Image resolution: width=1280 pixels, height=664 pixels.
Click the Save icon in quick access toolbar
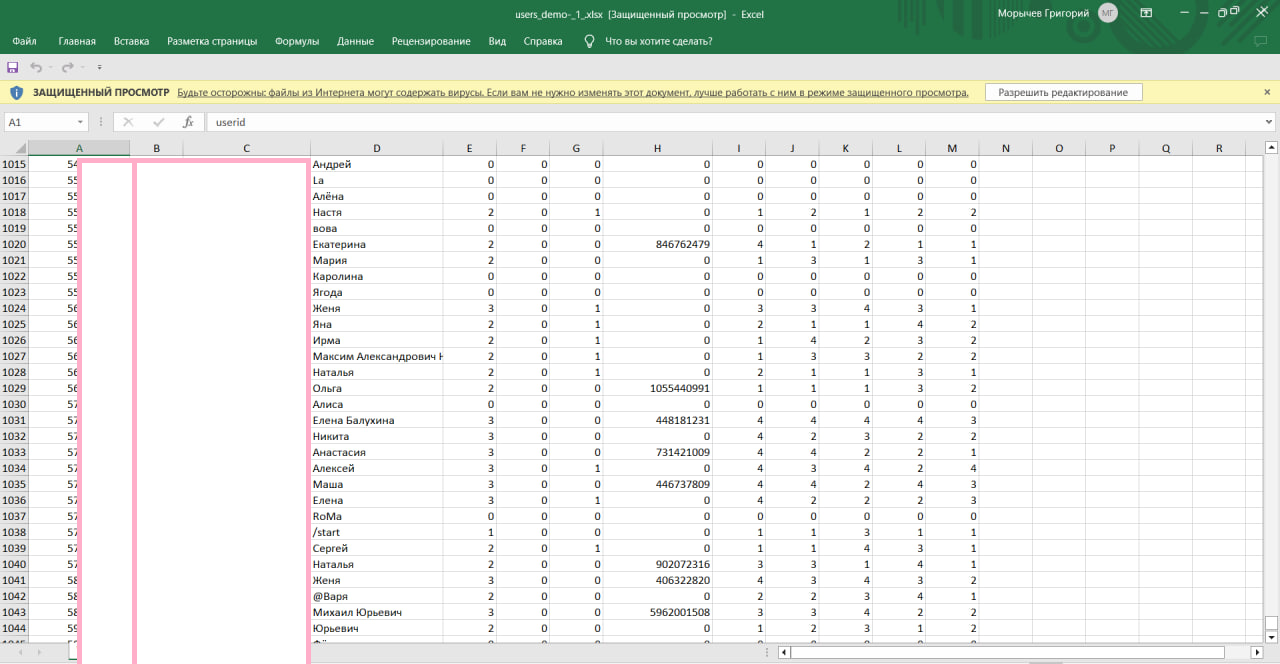pos(13,67)
